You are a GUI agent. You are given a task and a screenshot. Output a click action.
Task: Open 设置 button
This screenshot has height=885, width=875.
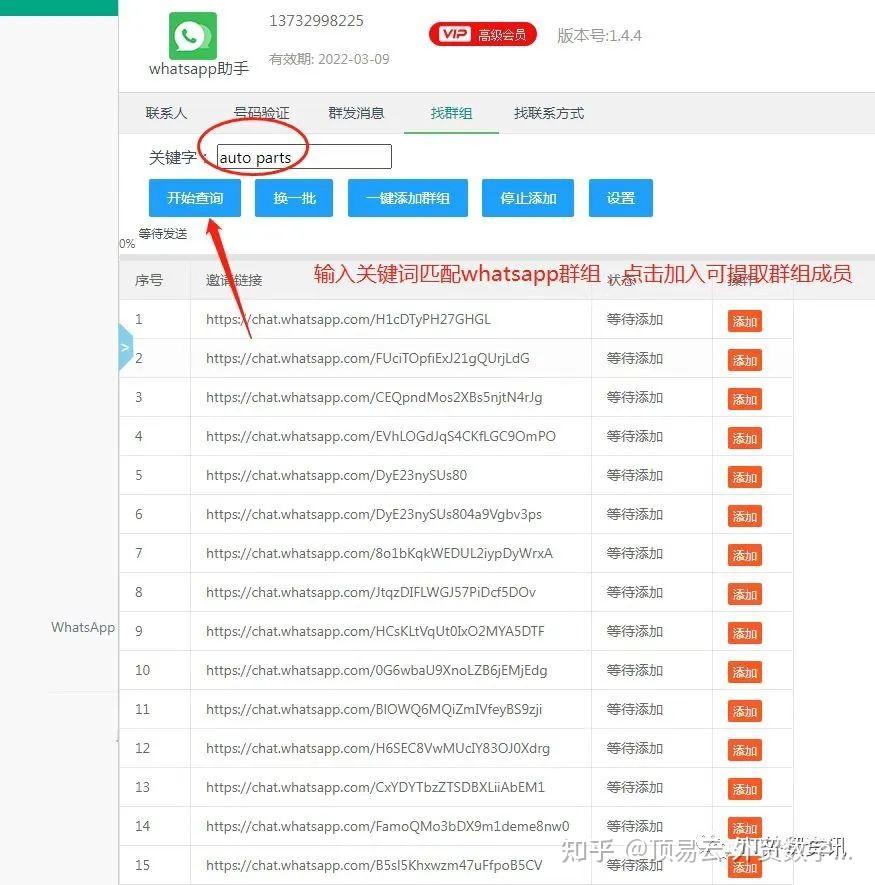621,198
